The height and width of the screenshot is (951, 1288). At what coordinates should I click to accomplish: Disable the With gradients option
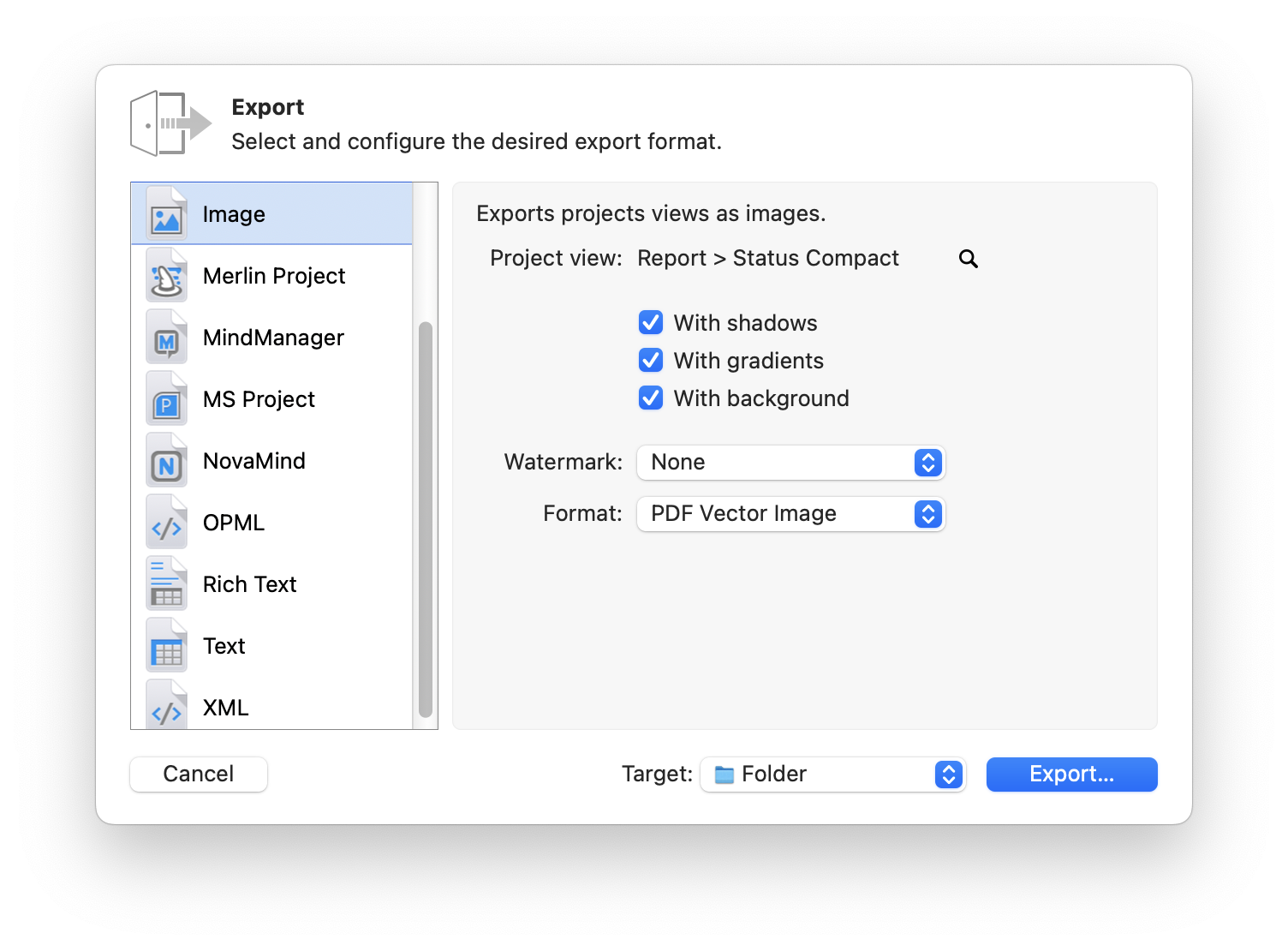click(651, 360)
